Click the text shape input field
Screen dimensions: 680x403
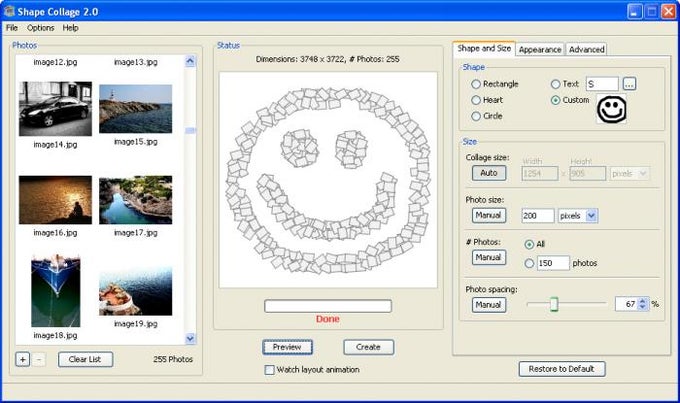click(602, 84)
